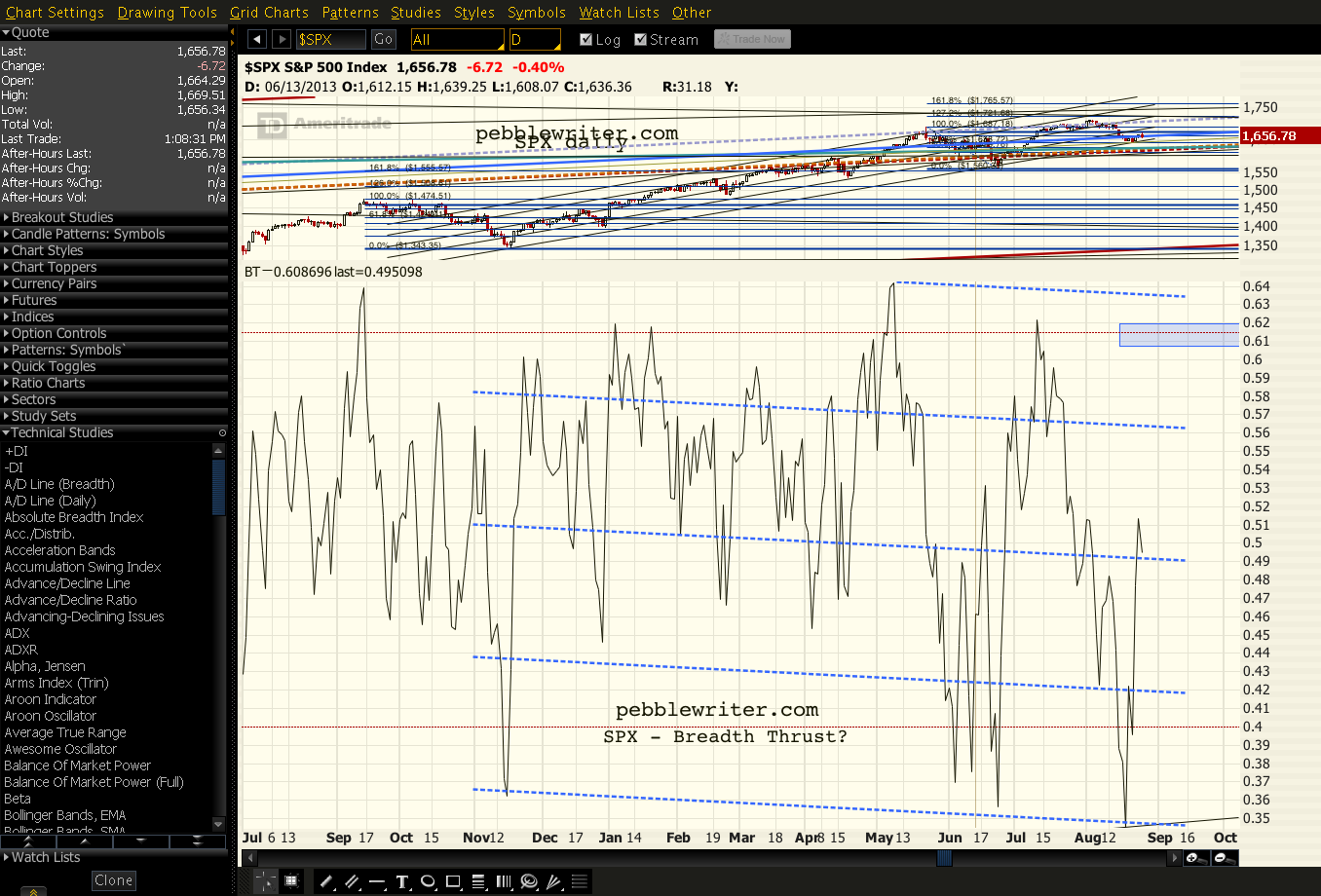Select the Fibonacci retracement tool

pos(477,881)
